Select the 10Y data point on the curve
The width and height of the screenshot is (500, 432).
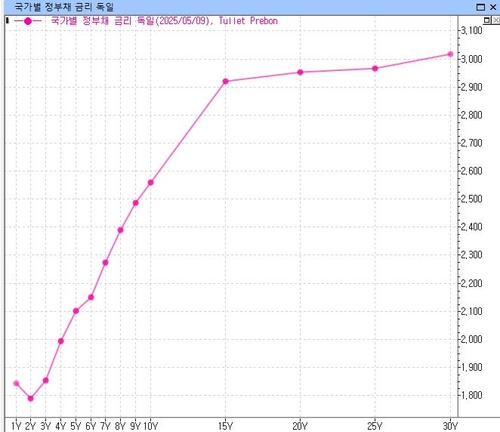tap(151, 182)
